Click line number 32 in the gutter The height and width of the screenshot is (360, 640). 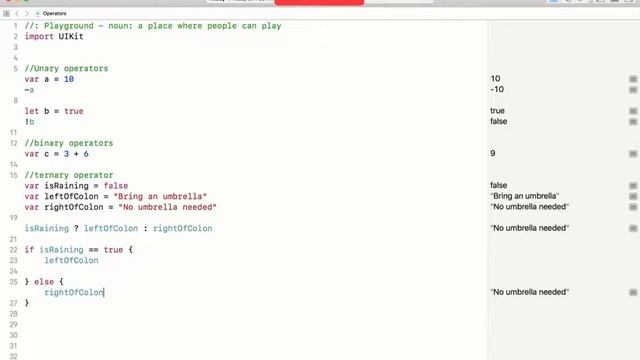(x=14, y=356)
